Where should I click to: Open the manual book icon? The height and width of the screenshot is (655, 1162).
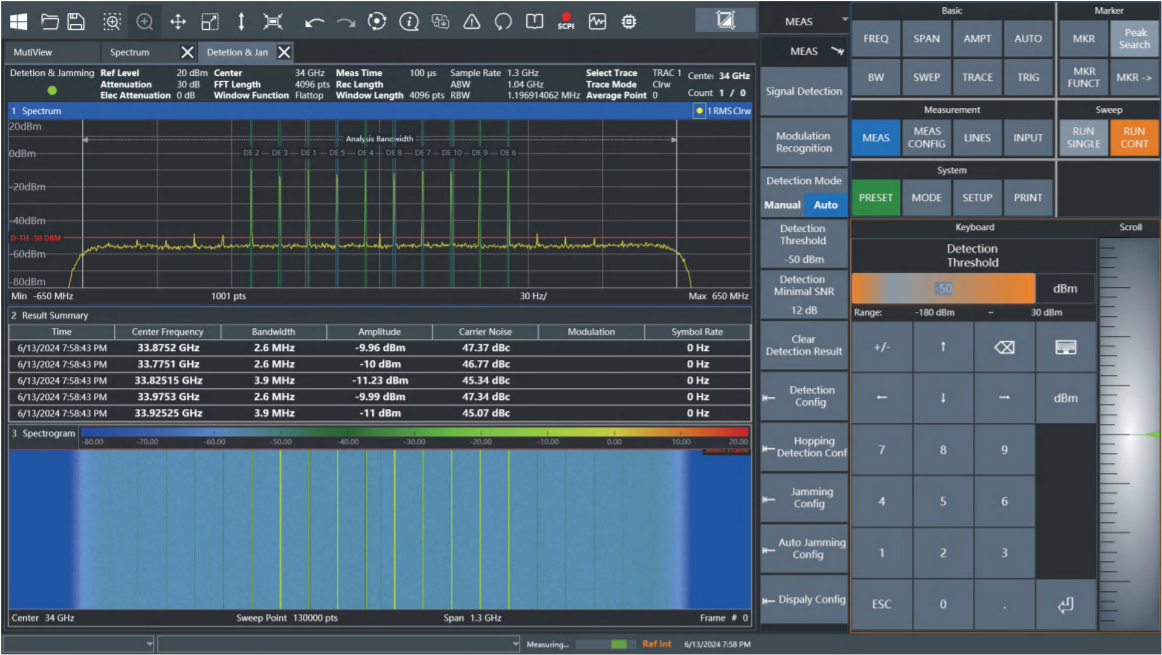click(x=534, y=21)
